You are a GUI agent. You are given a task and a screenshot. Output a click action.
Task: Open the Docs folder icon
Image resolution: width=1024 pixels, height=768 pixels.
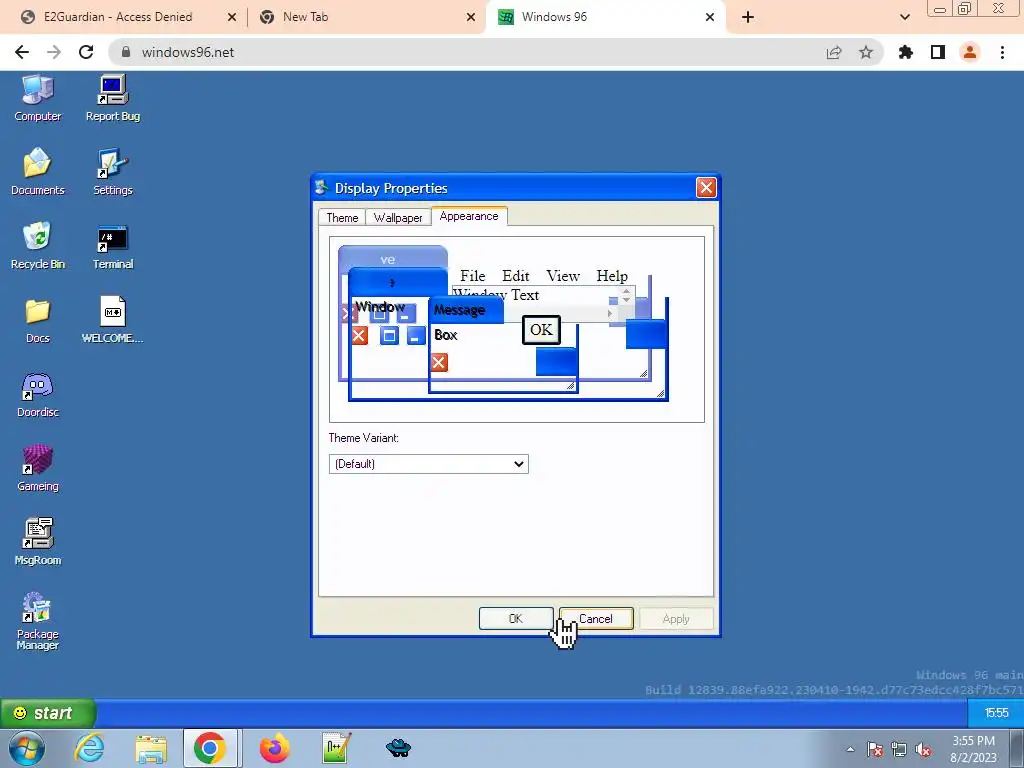tap(37, 320)
